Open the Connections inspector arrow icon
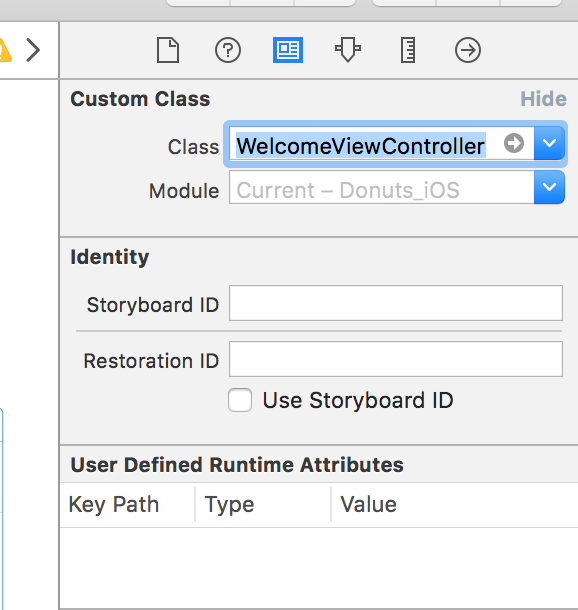 (468, 50)
